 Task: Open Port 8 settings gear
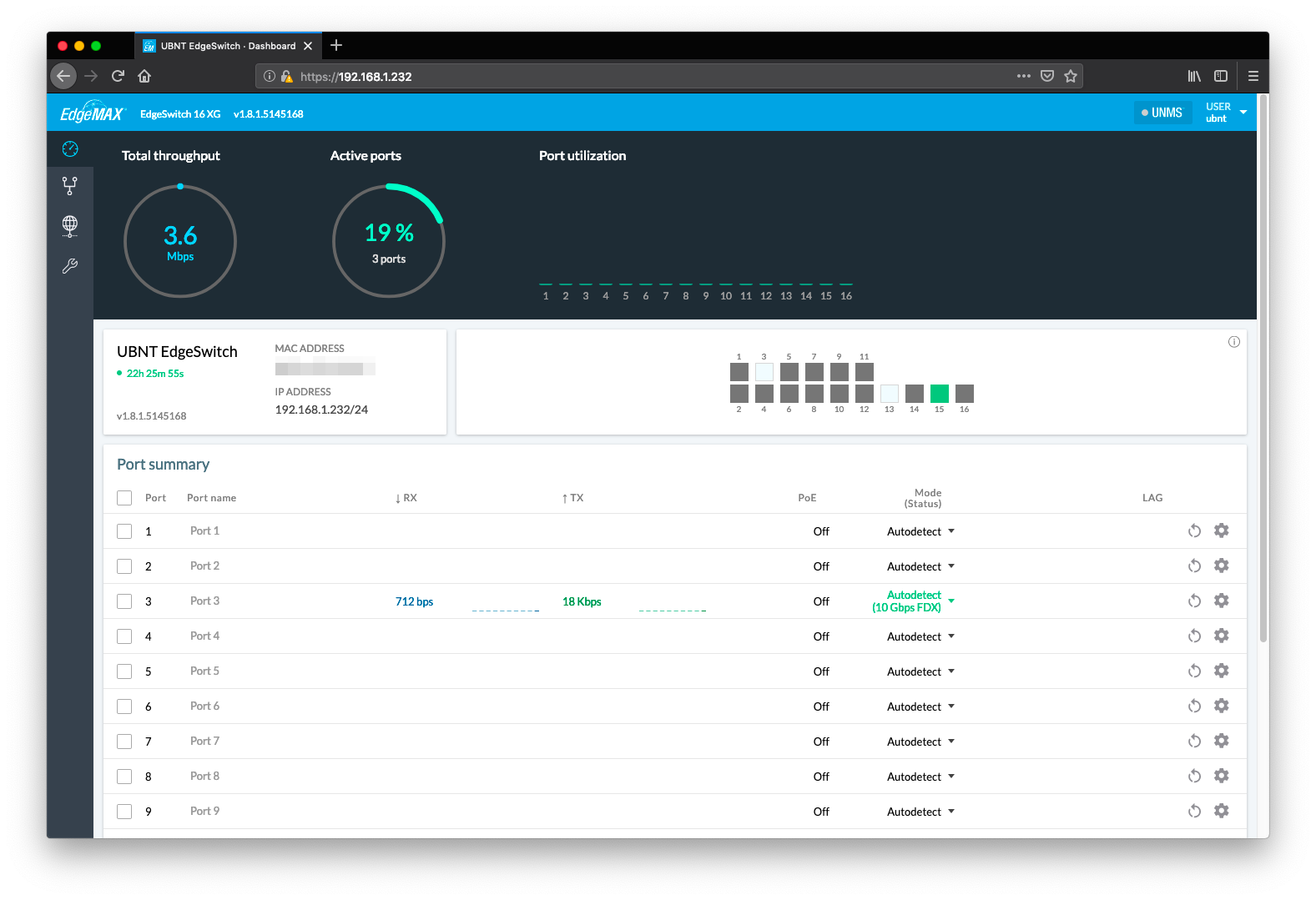[1222, 776]
